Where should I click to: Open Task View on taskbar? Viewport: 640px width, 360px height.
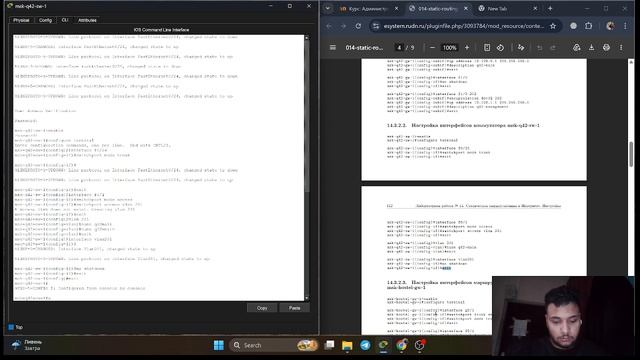click(329, 345)
